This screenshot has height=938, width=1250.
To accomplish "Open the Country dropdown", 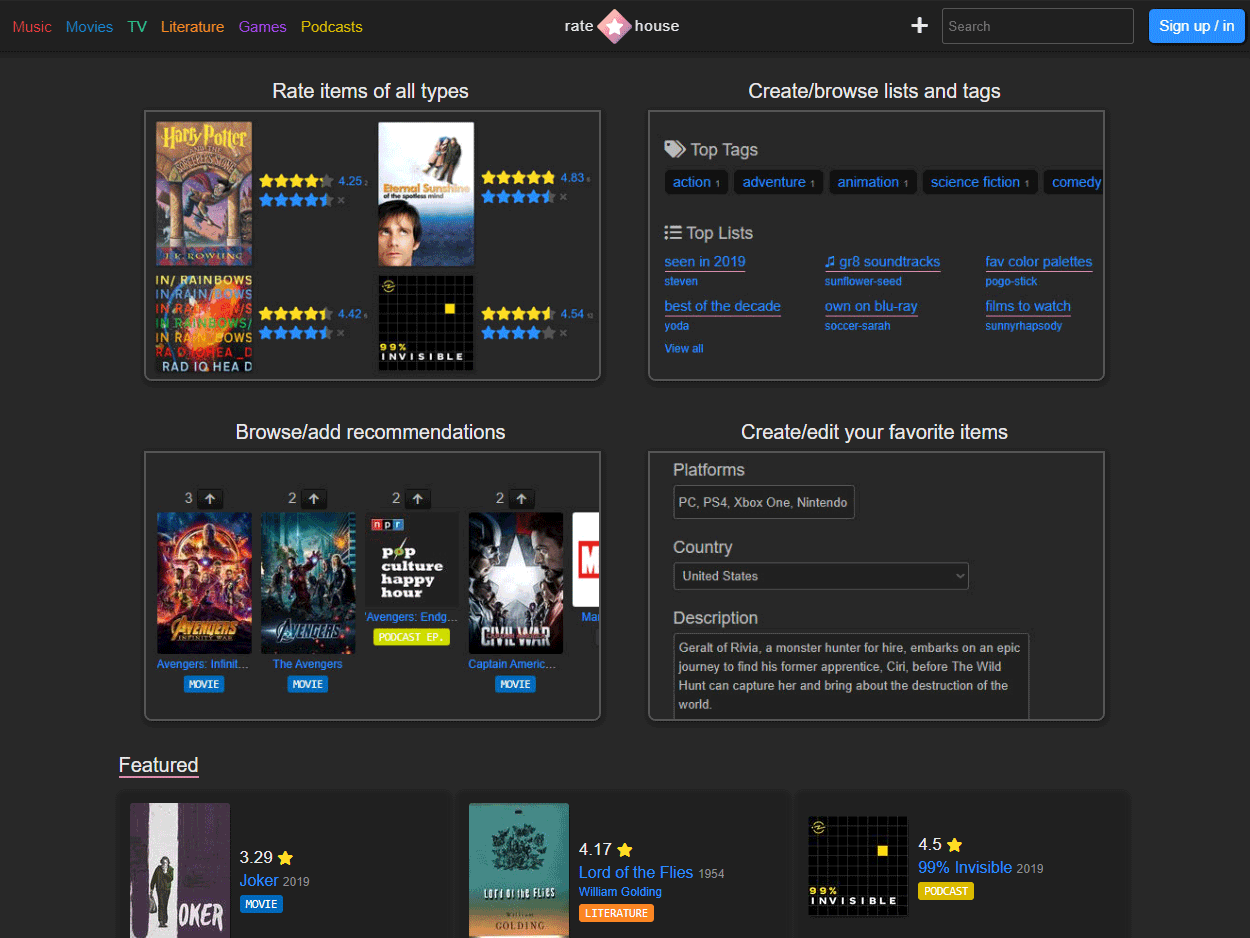I will pos(821,576).
